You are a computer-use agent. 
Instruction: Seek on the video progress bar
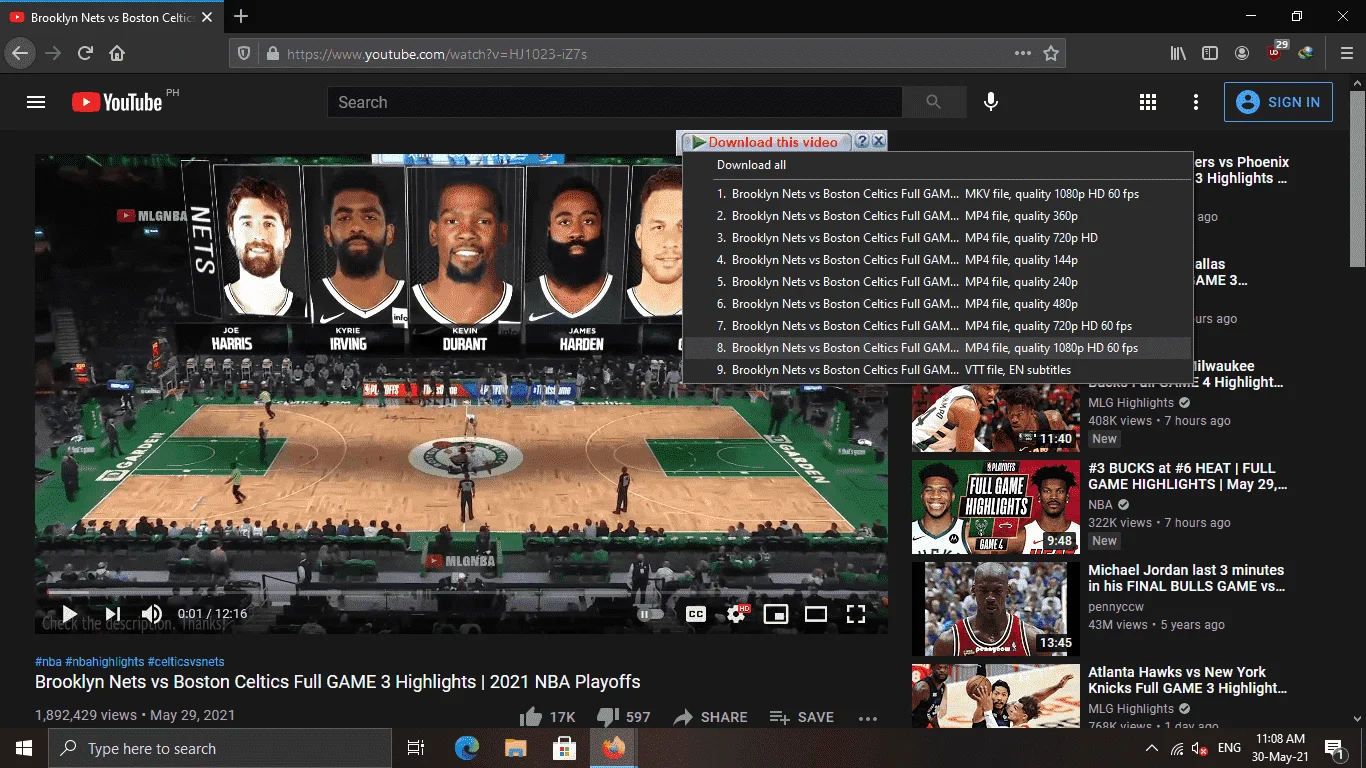click(461, 591)
